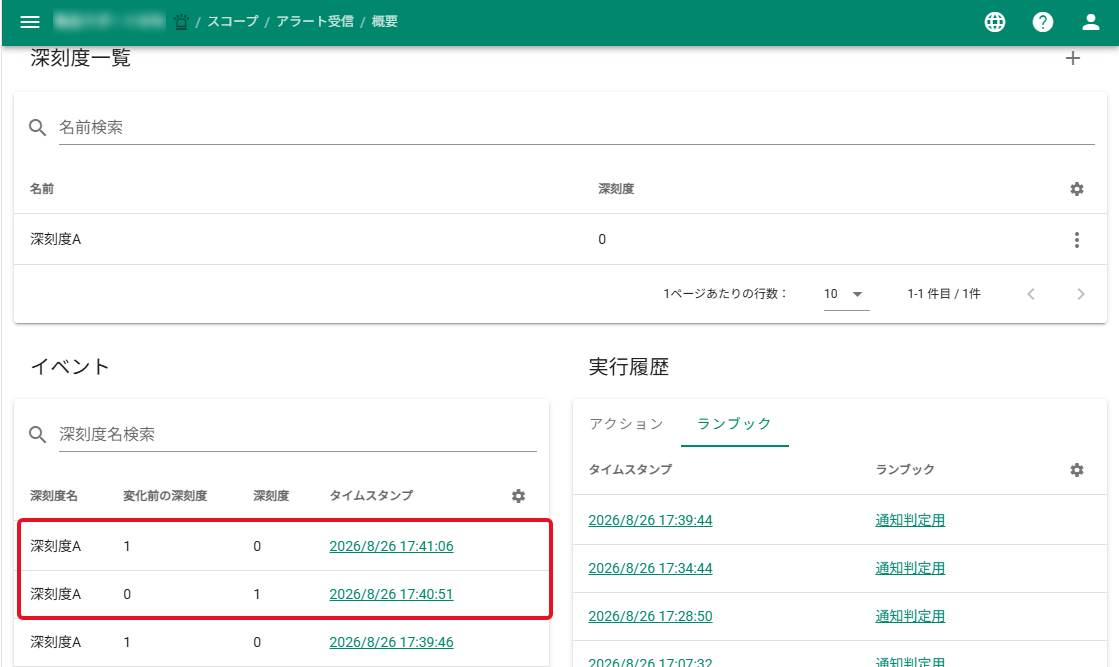Open the hamburger navigation menu
The height and width of the screenshot is (667, 1119).
(30, 22)
